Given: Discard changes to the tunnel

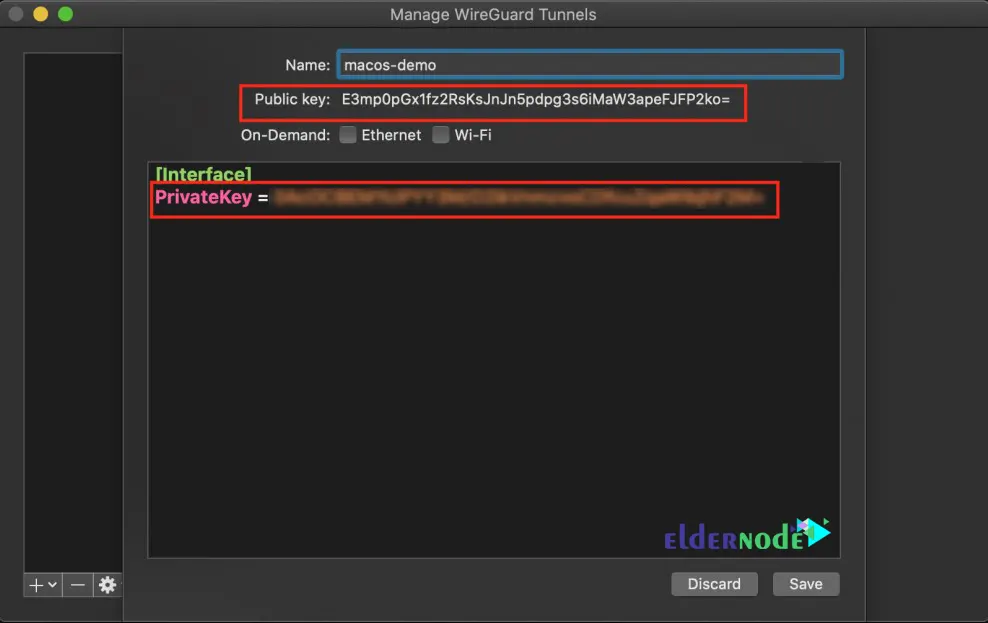Looking at the screenshot, I should [714, 584].
